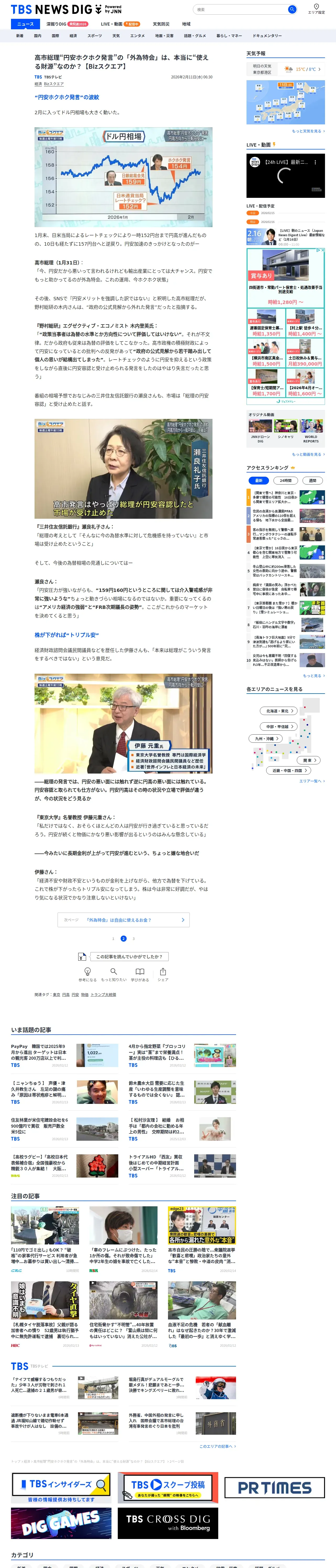Screen dimensions: 336x1568
Task: Click the crown icon beside アクセスランキング
Action: click(293, 468)
